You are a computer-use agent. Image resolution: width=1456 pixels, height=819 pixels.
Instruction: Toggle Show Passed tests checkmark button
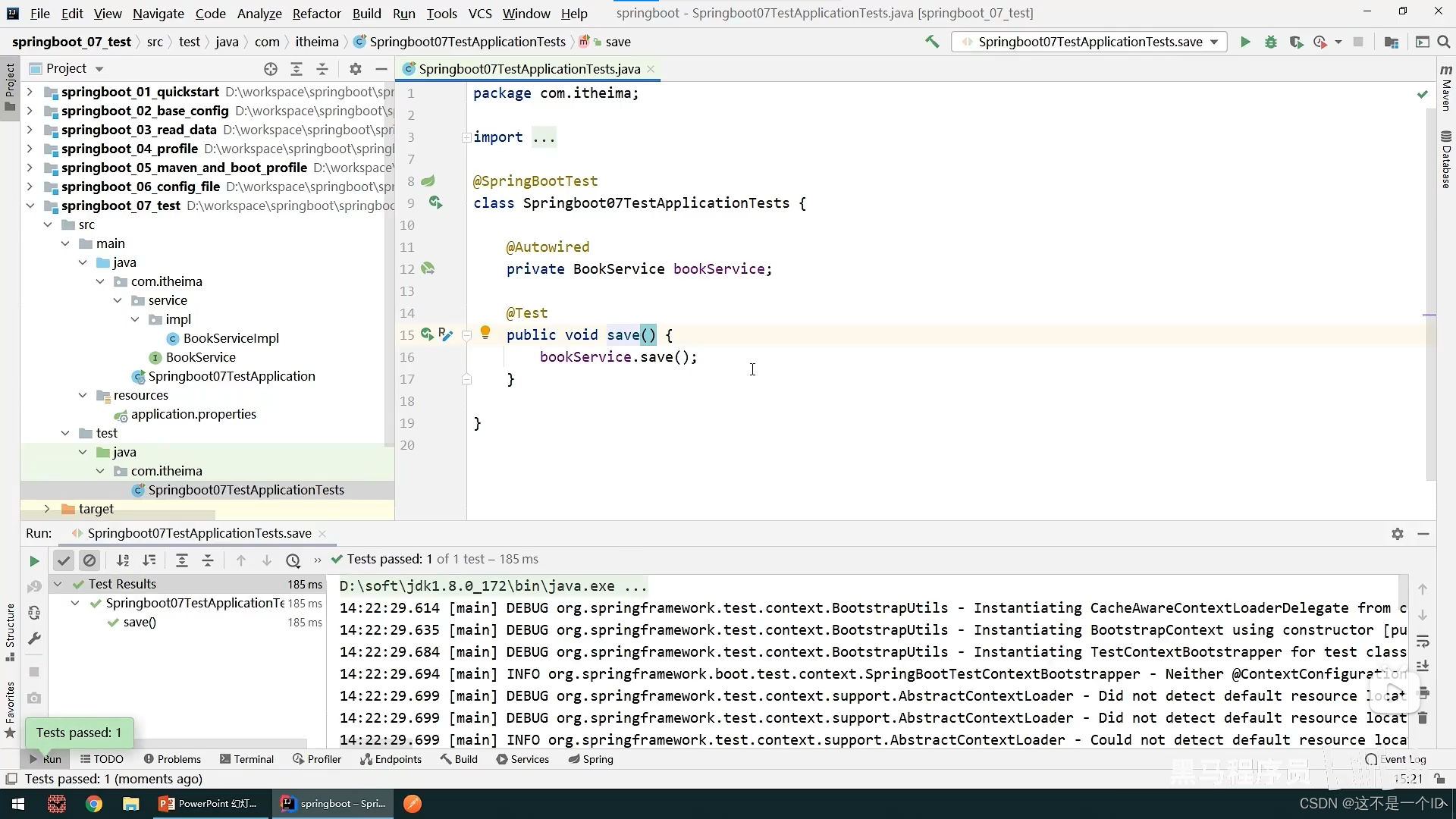pyautogui.click(x=64, y=561)
